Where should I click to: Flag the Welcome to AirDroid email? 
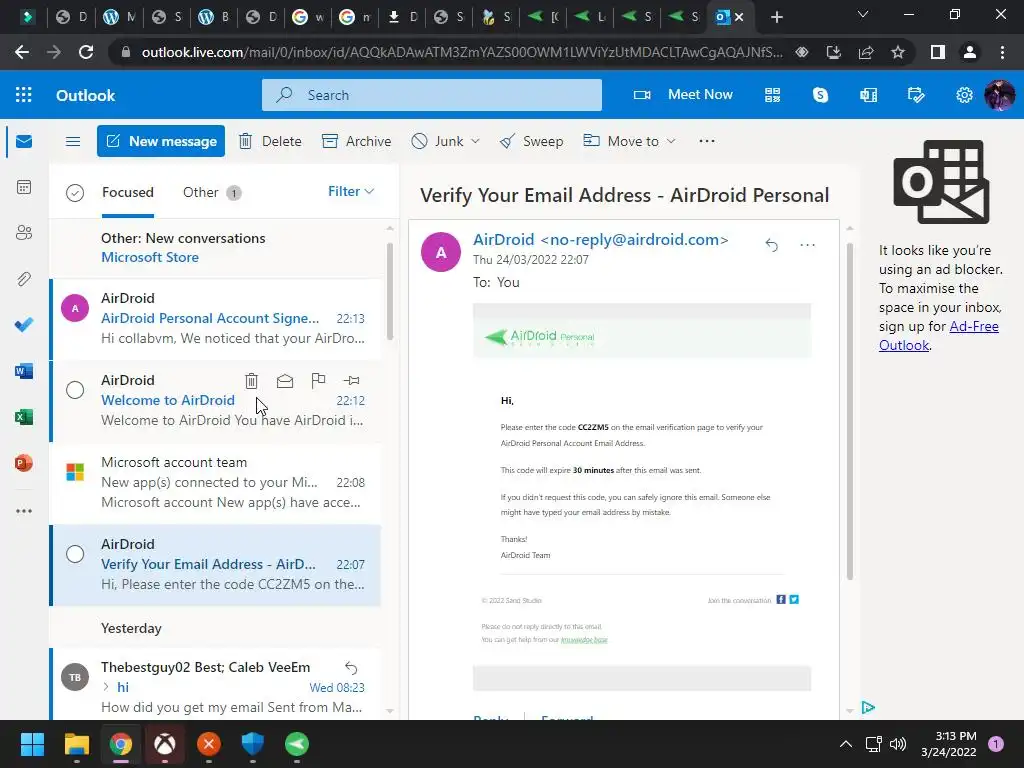click(x=318, y=380)
